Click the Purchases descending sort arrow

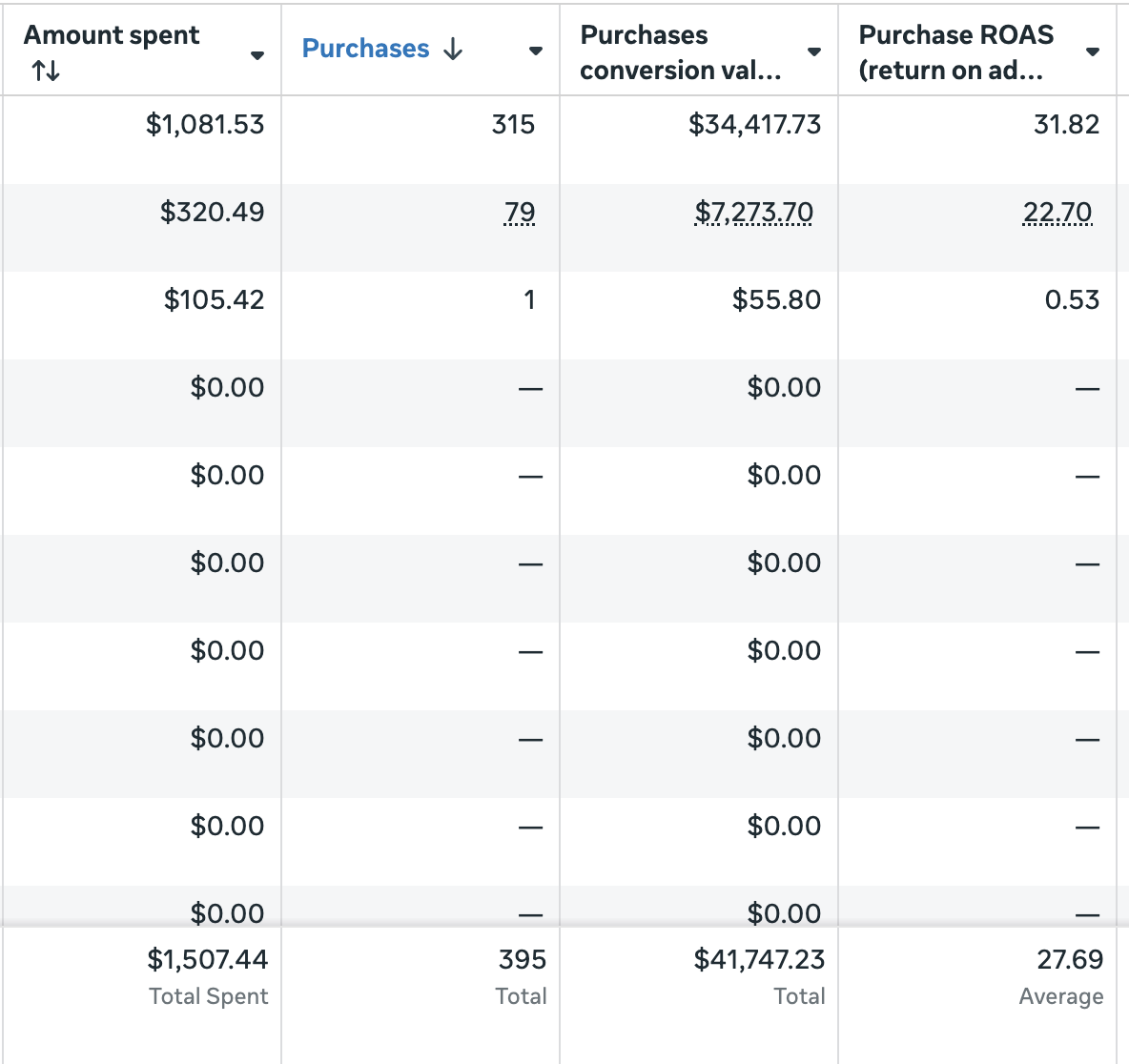tap(454, 50)
